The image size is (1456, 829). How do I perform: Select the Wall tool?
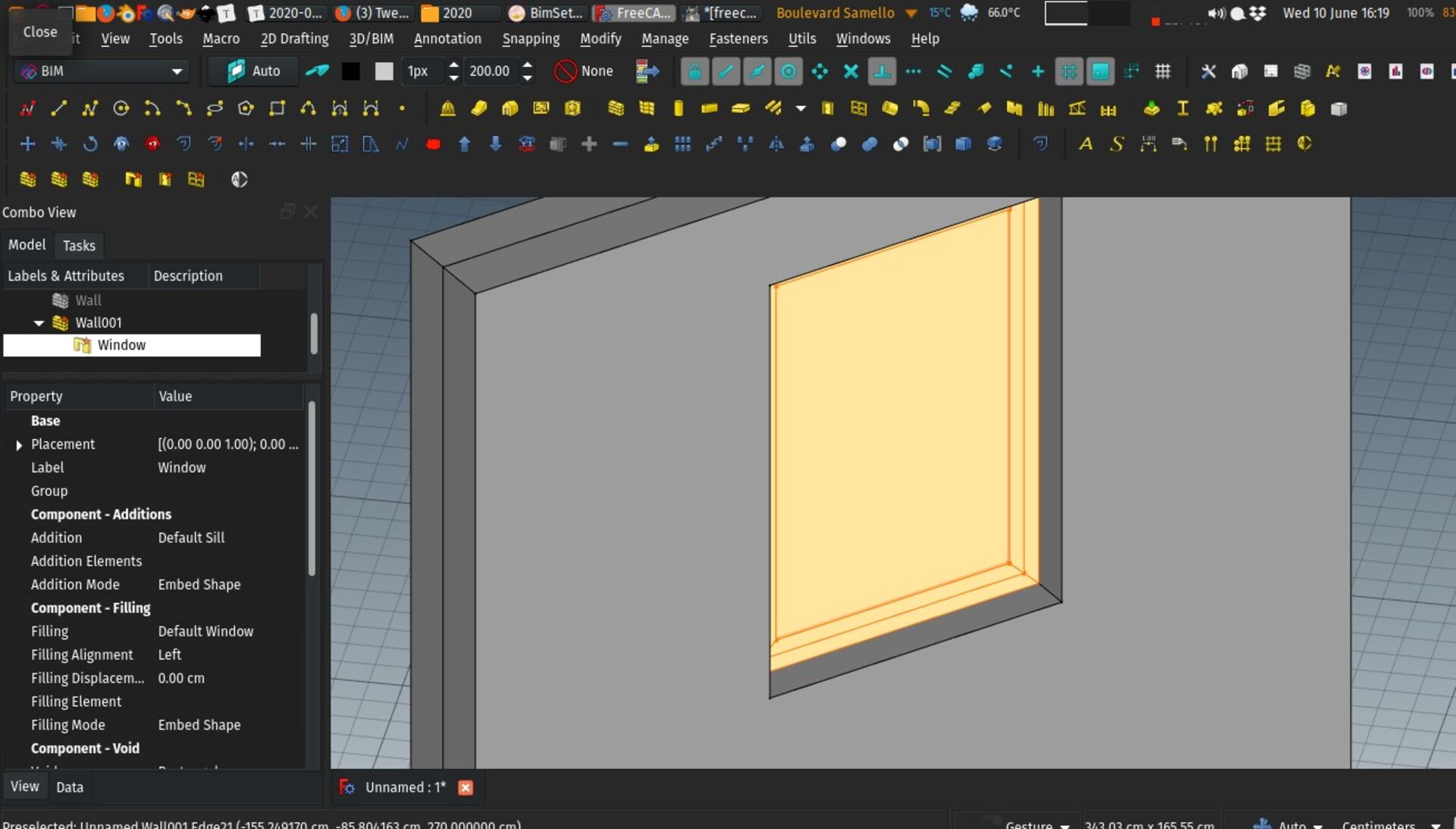tap(616, 108)
